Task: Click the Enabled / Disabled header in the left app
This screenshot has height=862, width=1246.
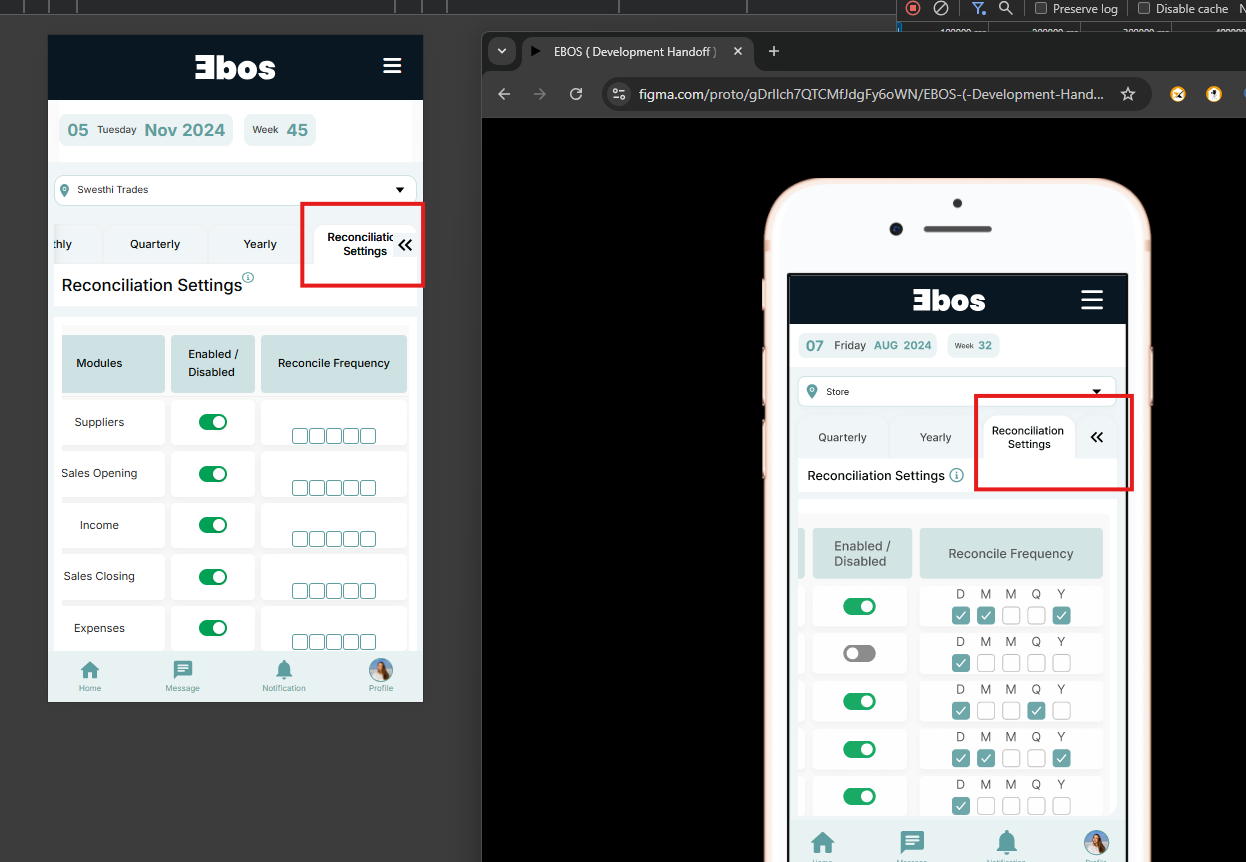Action: pyautogui.click(x=213, y=363)
